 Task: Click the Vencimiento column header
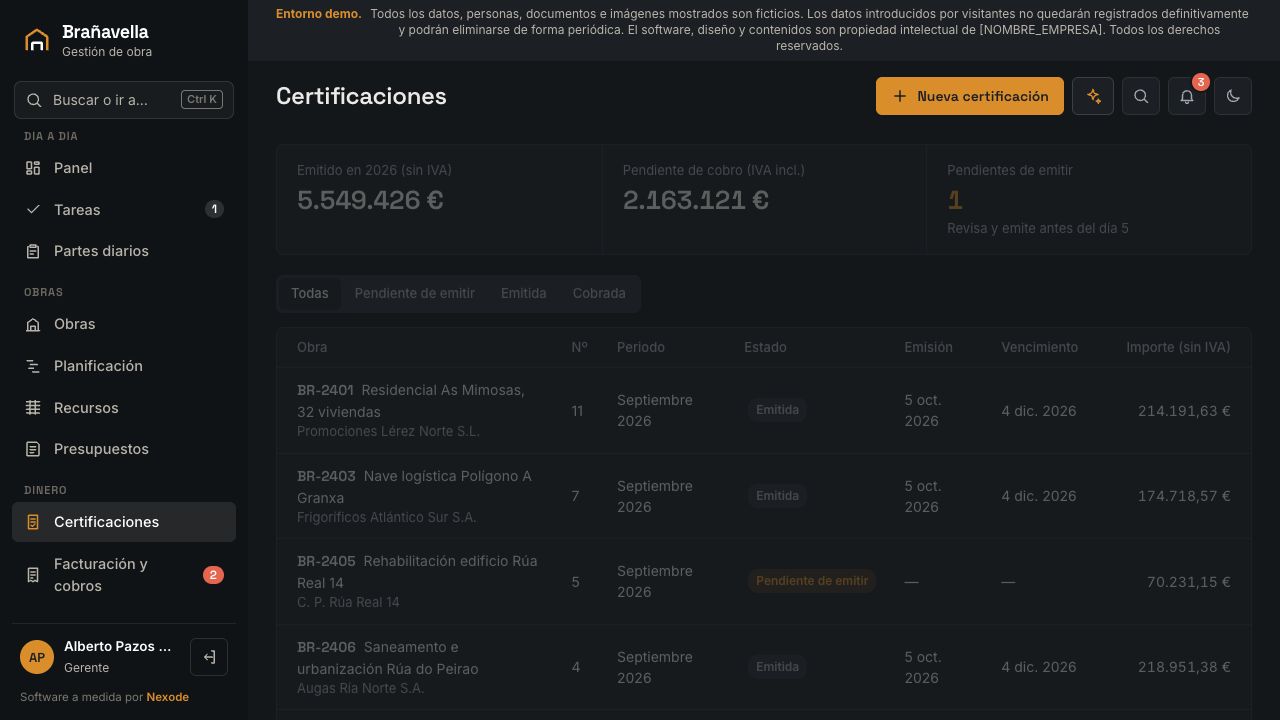(x=1040, y=347)
